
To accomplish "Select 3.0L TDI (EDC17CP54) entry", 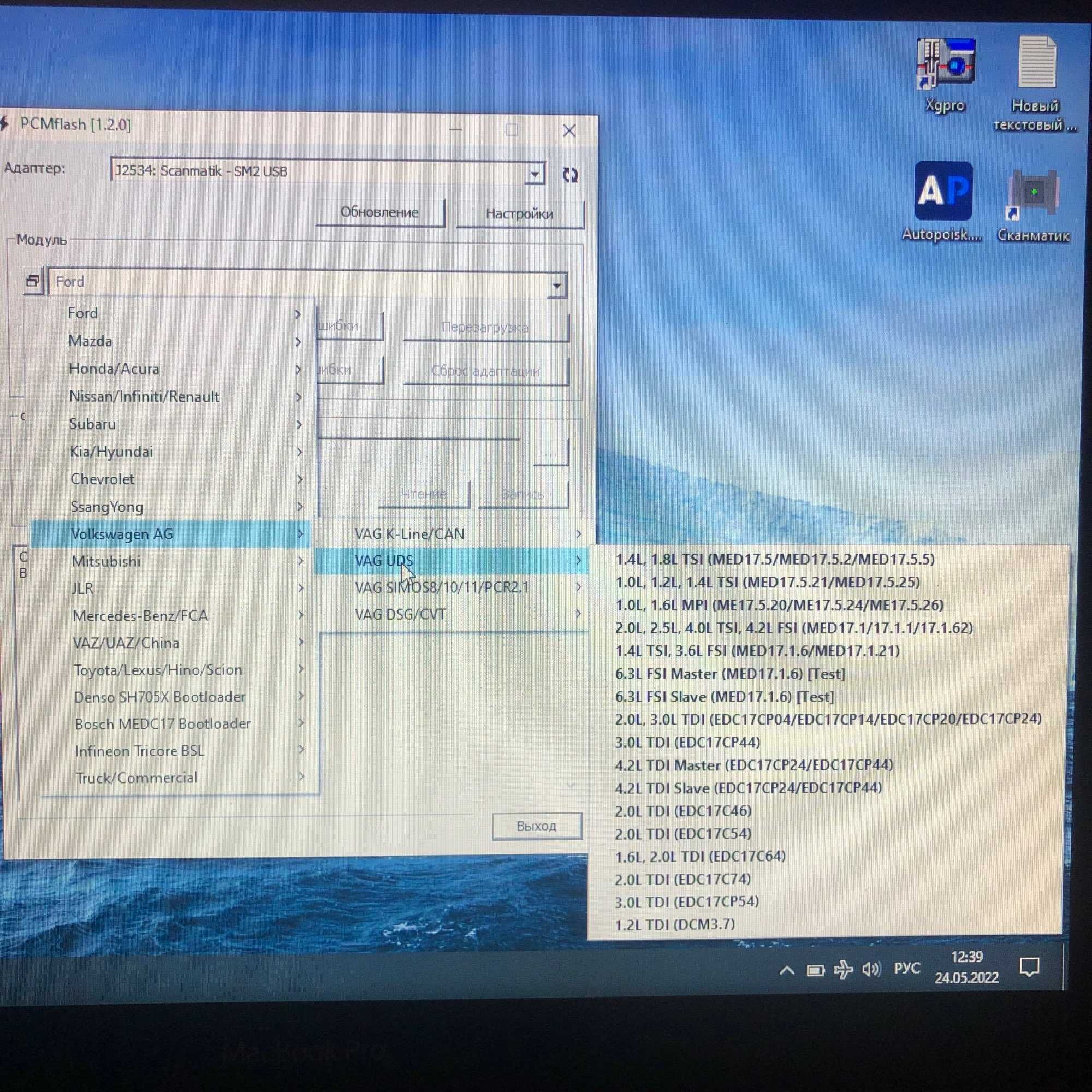I will (x=687, y=901).
